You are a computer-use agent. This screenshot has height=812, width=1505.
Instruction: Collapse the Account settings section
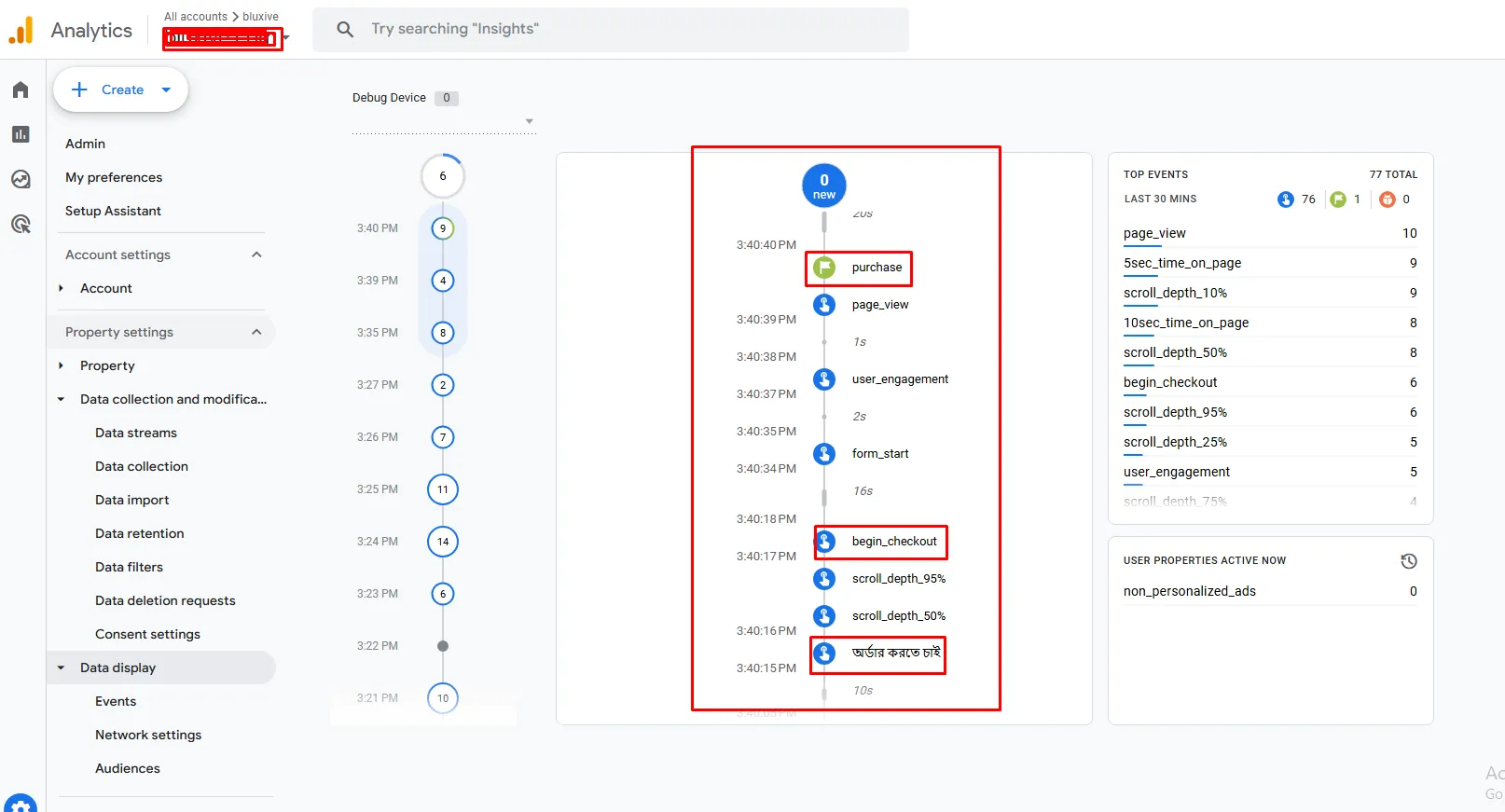click(256, 255)
